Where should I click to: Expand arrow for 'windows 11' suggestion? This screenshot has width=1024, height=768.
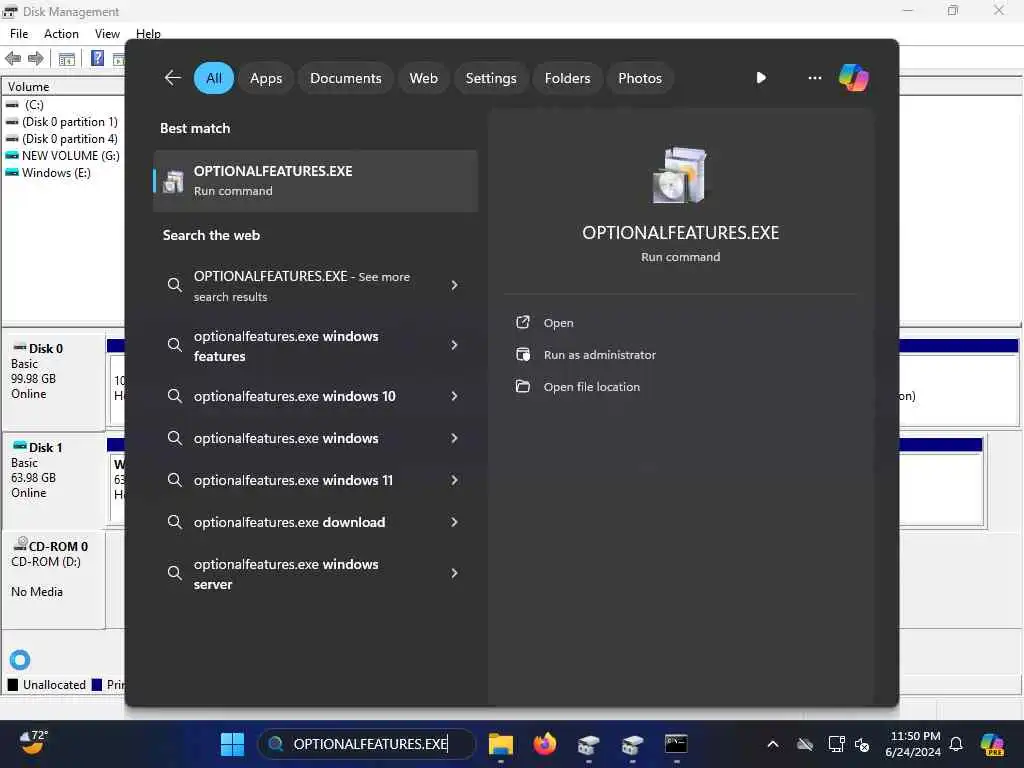455,480
